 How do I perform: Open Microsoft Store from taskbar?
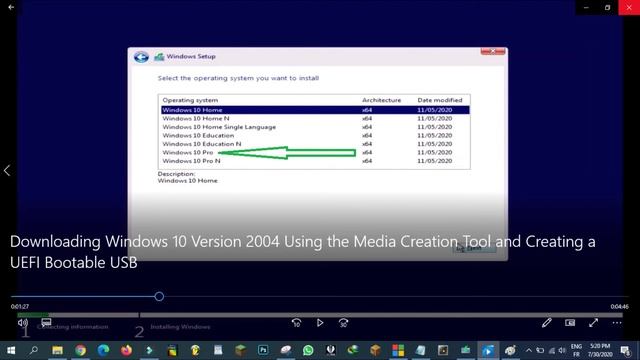[x=398, y=350]
